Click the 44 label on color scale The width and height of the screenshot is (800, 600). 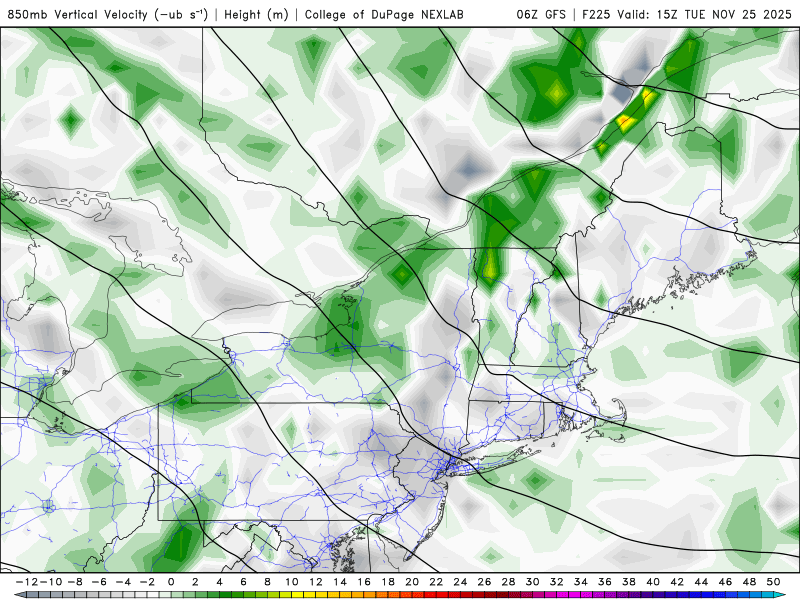tap(701, 582)
